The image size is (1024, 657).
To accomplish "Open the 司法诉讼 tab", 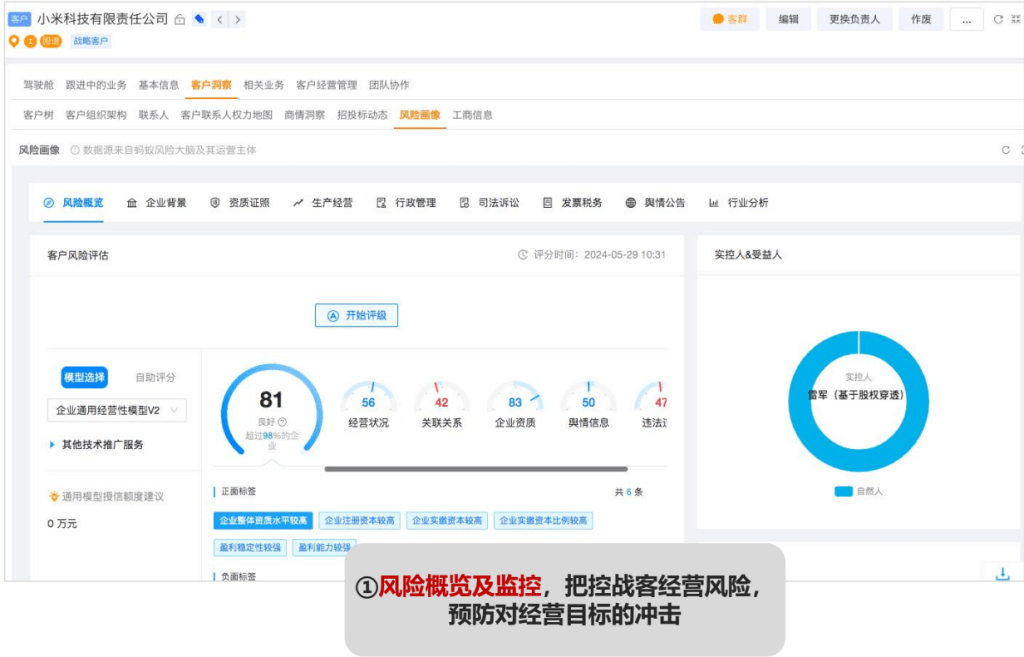I will [x=490, y=203].
